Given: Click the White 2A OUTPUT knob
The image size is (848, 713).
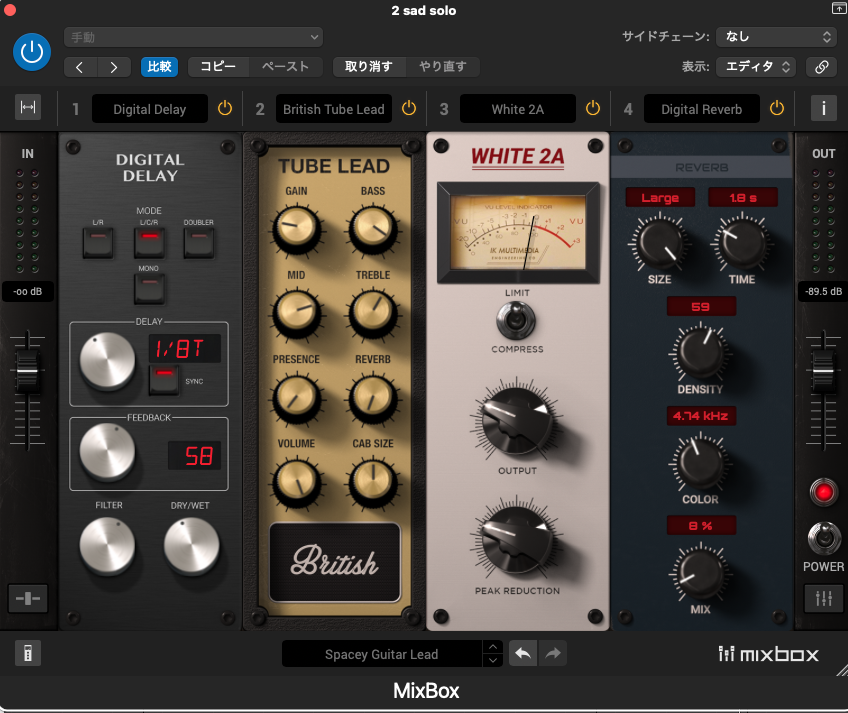Looking at the screenshot, I should pyautogui.click(x=517, y=422).
